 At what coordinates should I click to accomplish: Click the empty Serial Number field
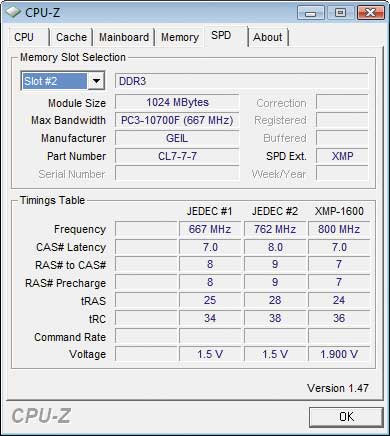[x=177, y=174]
